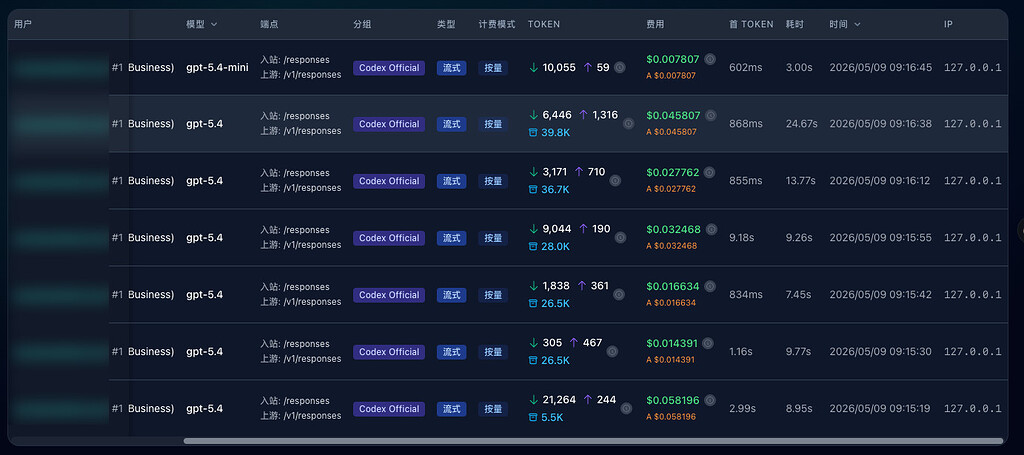Click output arrow icon beside 1,316

(x=583, y=115)
